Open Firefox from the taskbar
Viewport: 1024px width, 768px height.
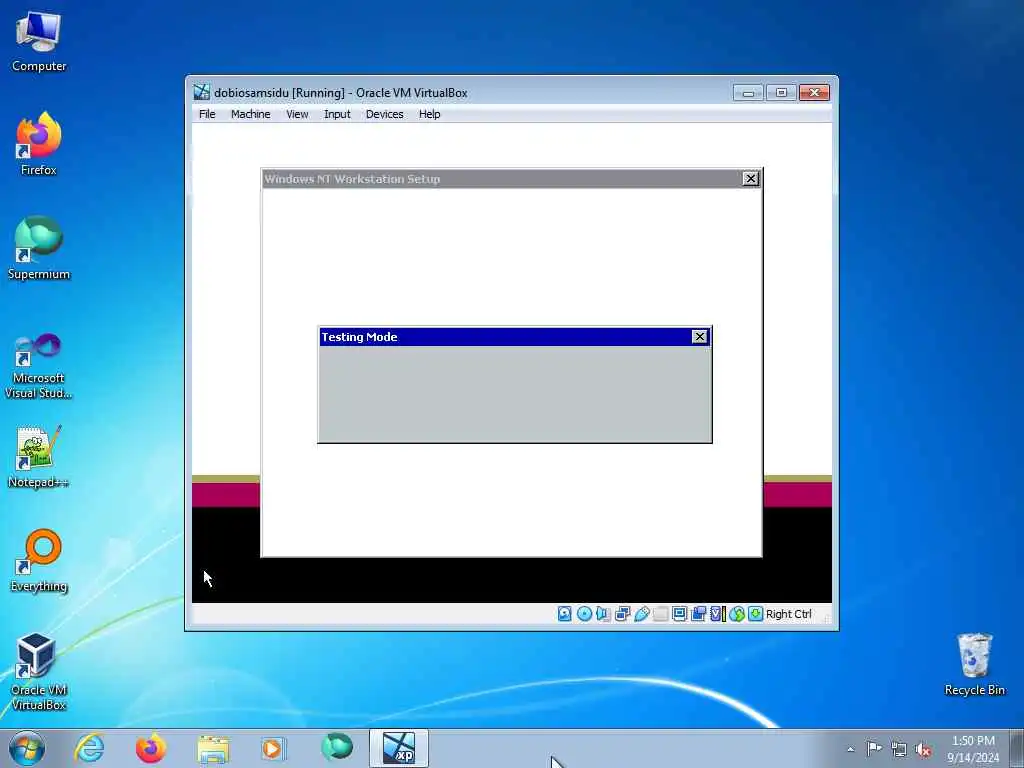151,748
